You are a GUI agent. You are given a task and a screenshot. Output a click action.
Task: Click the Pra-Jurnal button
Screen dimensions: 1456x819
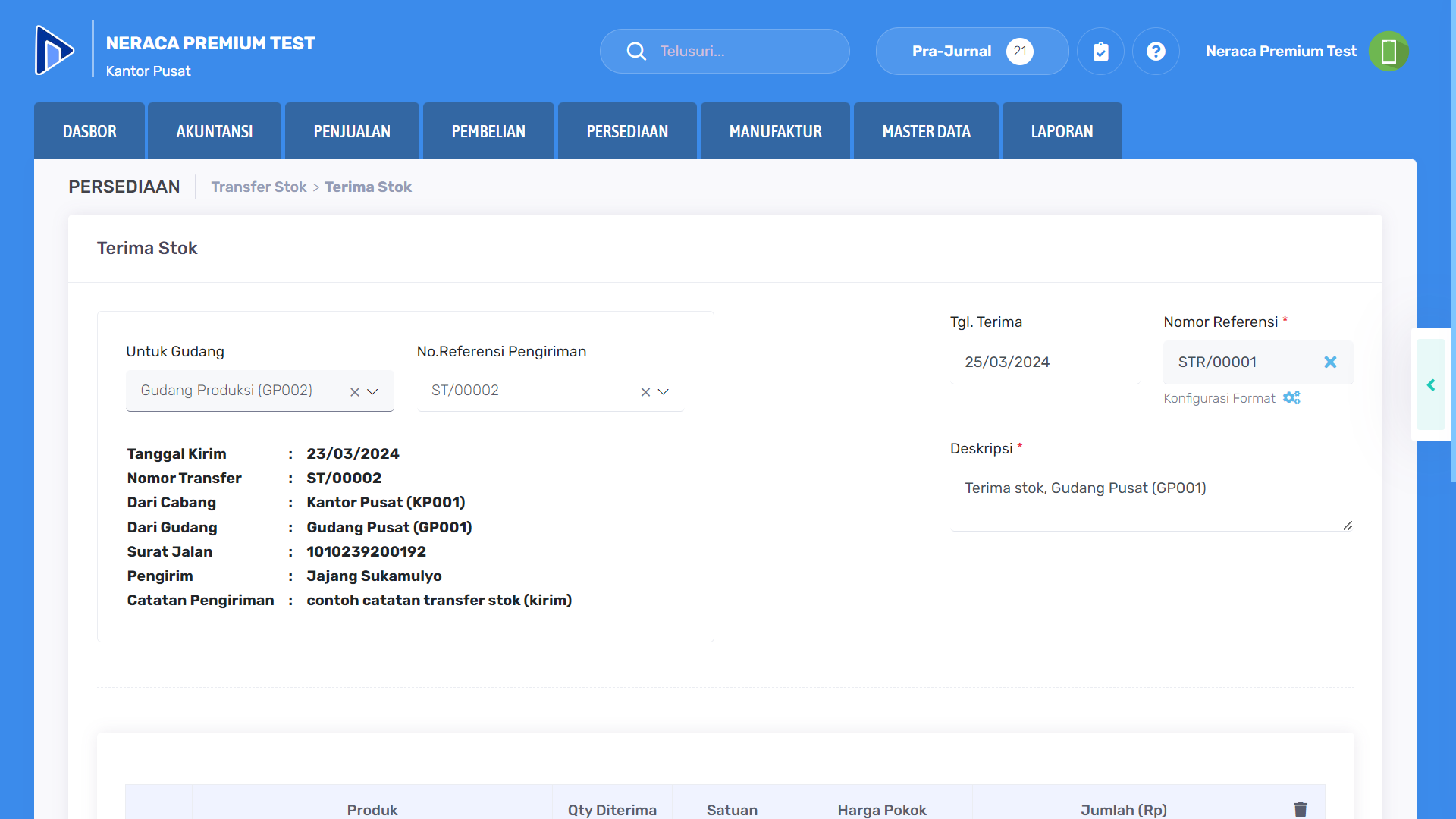pos(972,52)
